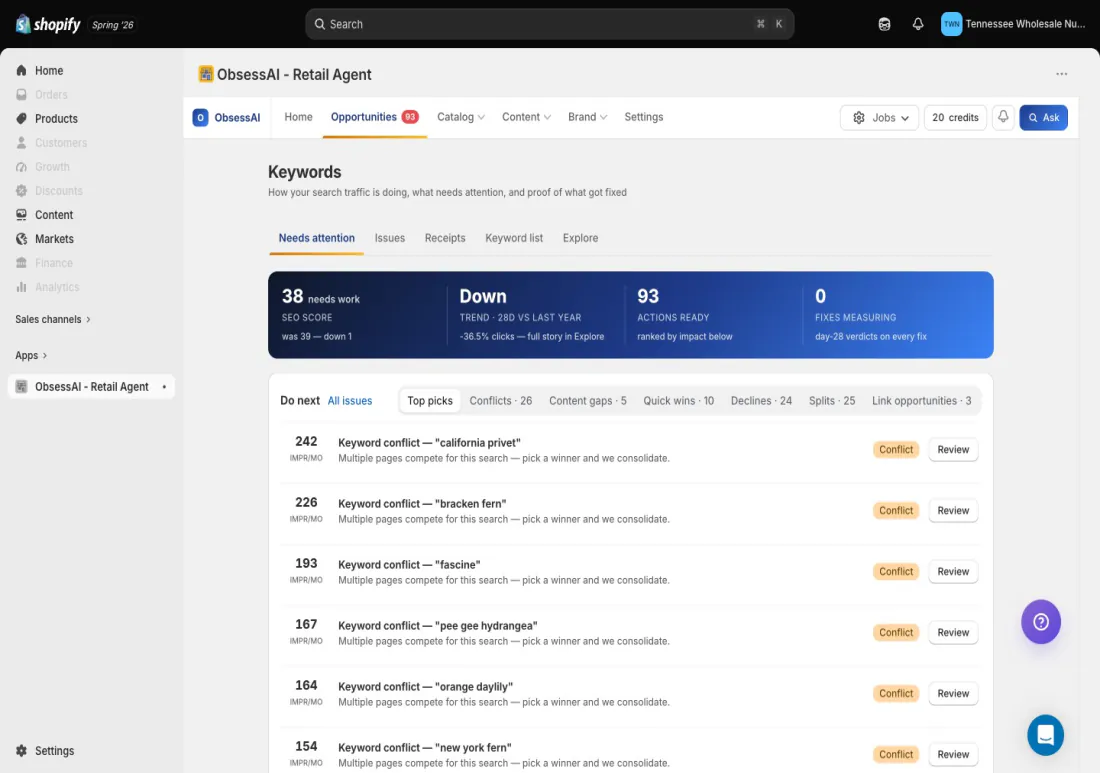
Task: Expand Sales channels section
Action: click(53, 319)
